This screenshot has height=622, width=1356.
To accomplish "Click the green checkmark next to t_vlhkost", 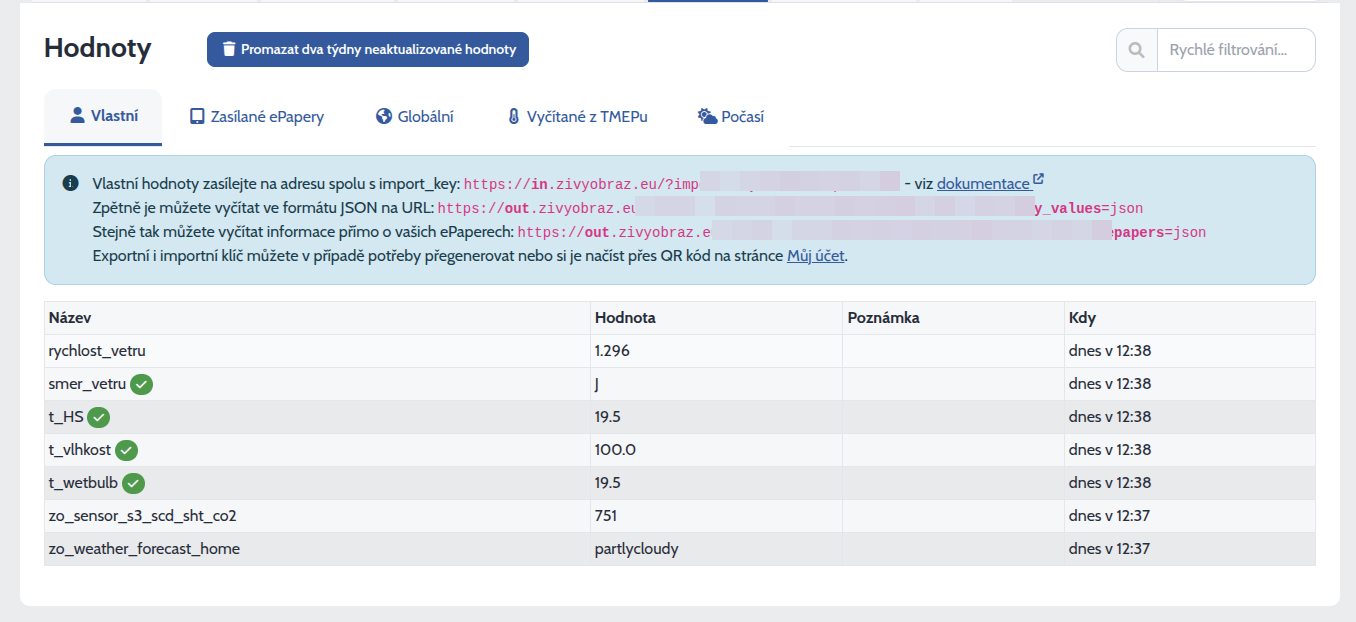I will (x=126, y=450).
